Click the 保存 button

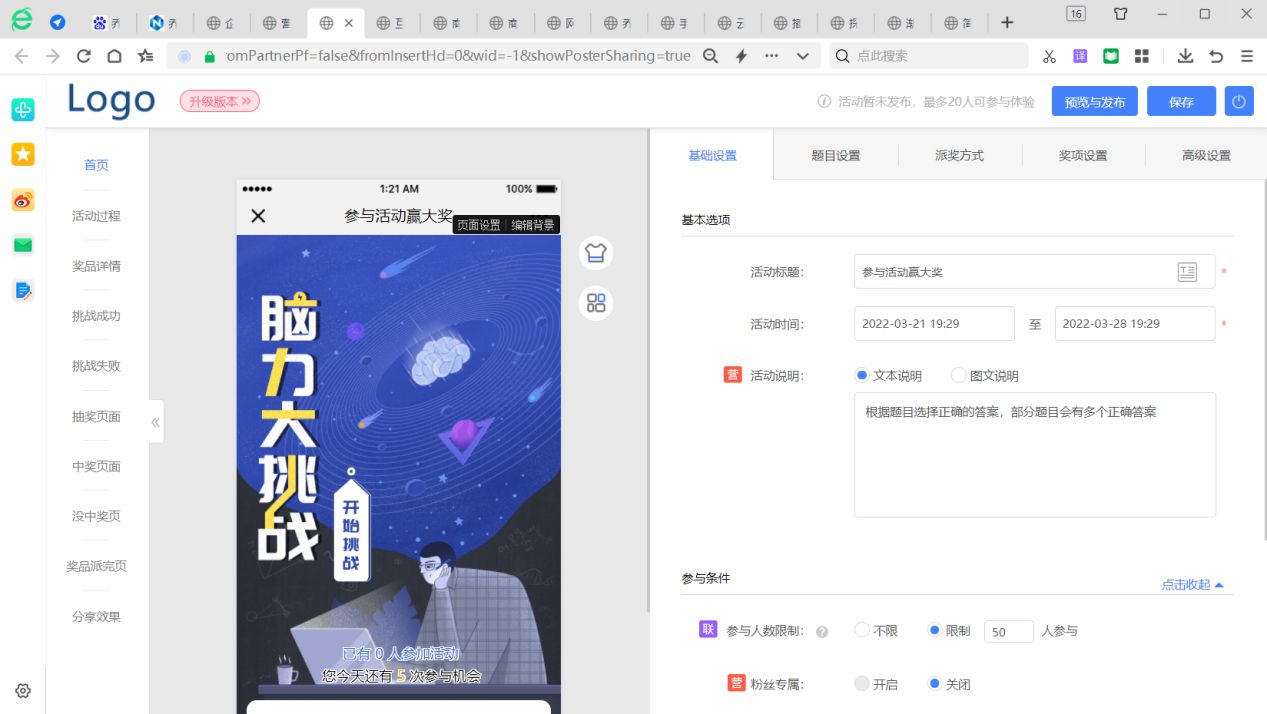pos(1181,102)
